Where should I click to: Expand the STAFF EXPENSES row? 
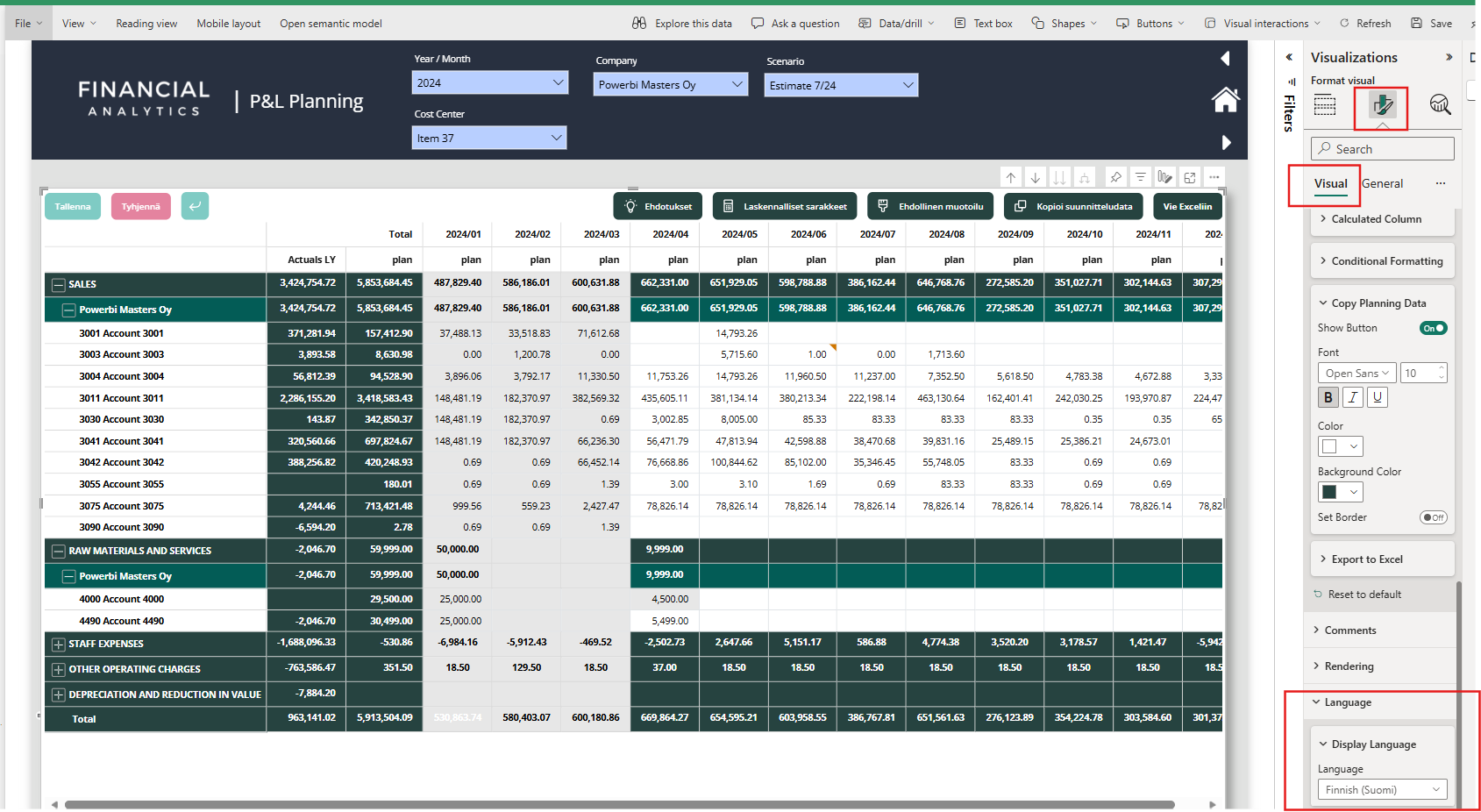click(59, 645)
